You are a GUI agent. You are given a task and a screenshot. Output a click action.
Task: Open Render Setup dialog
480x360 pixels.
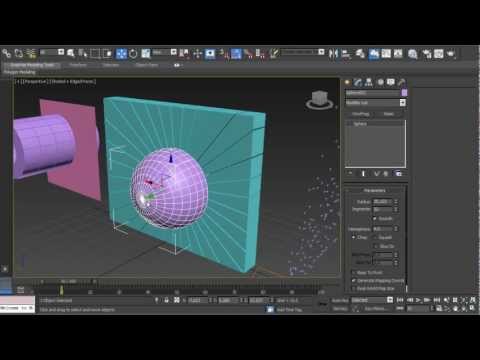427,53
